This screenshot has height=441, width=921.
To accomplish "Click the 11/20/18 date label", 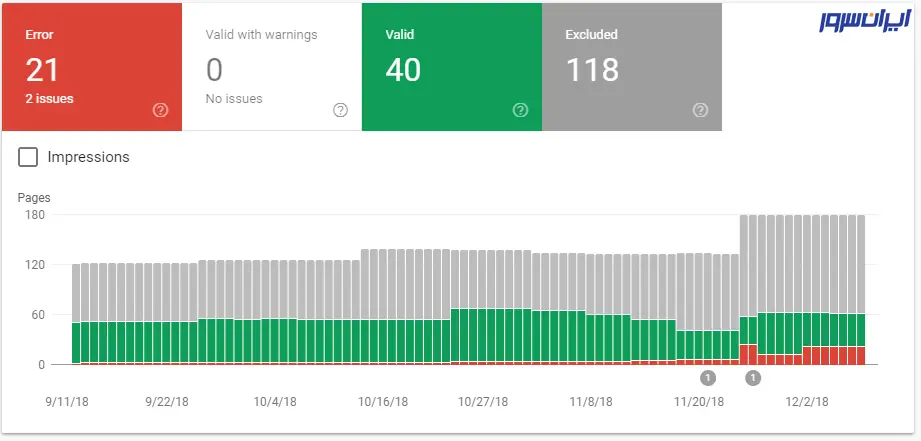I will pos(699,402).
